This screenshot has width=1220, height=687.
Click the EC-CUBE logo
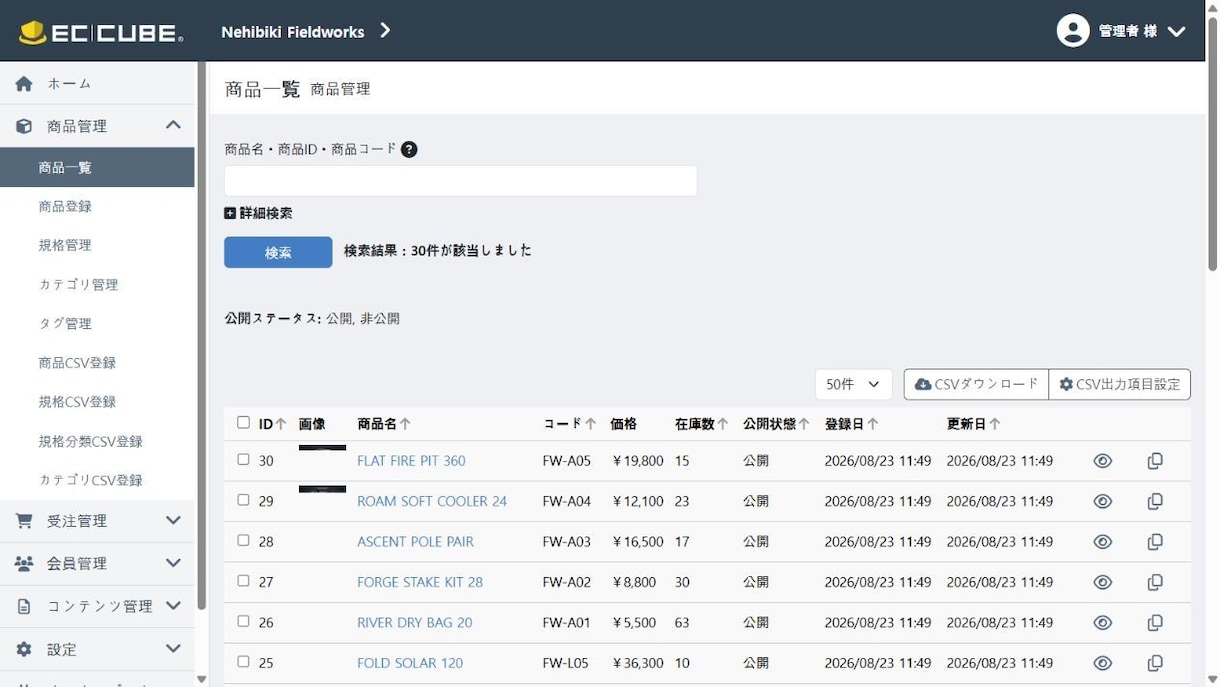[101, 32]
